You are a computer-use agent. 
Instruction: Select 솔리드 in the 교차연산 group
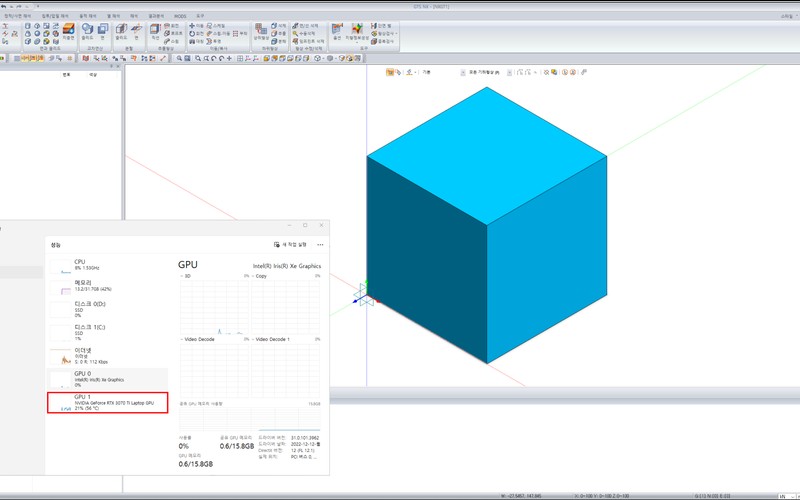(87, 32)
